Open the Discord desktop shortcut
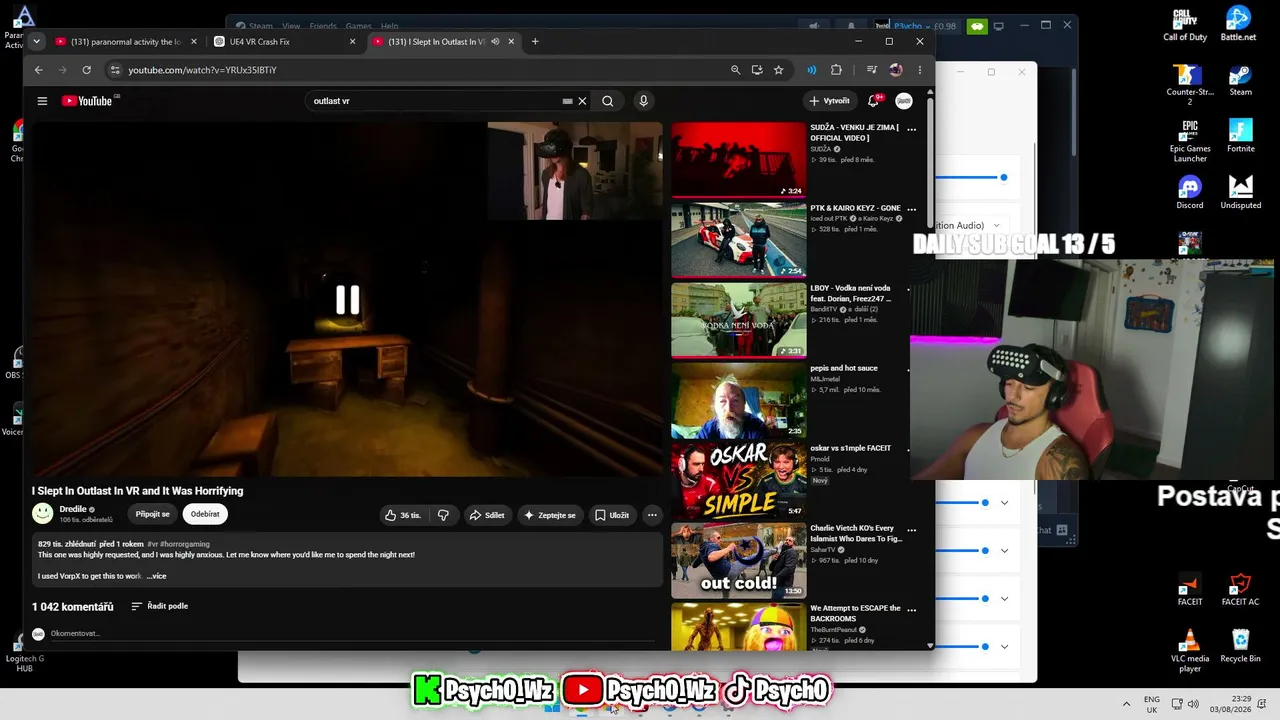The height and width of the screenshot is (720, 1280). 1190,193
